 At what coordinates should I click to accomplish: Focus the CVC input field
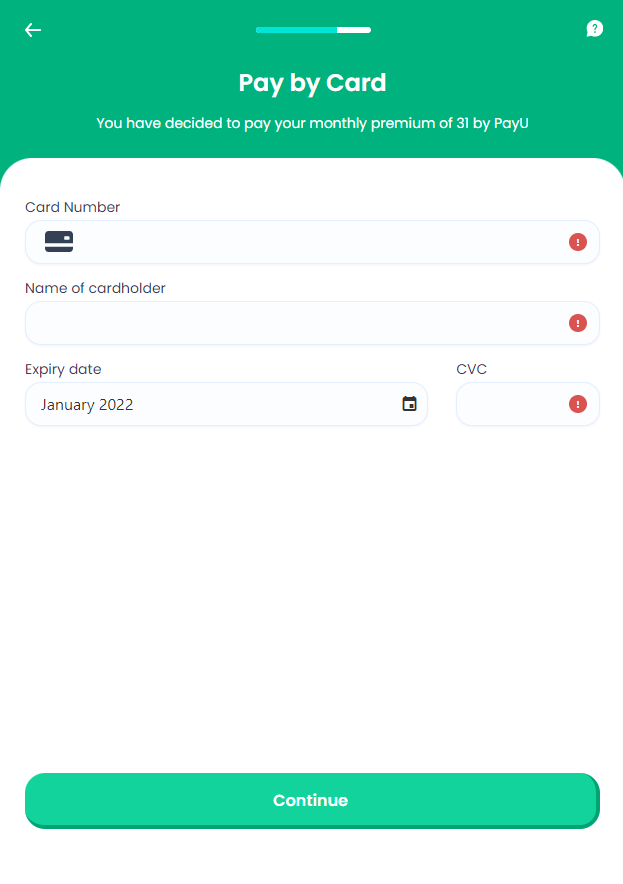click(528, 404)
